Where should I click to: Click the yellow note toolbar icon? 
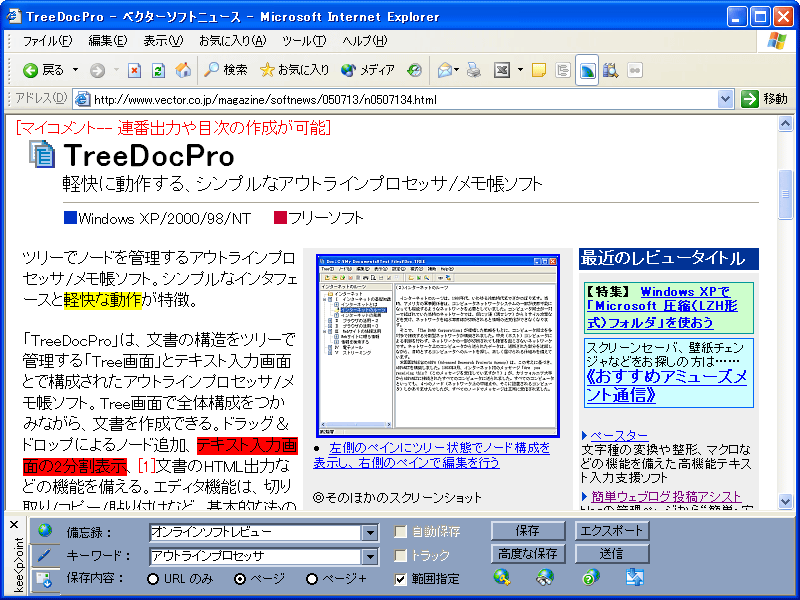click(539, 70)
